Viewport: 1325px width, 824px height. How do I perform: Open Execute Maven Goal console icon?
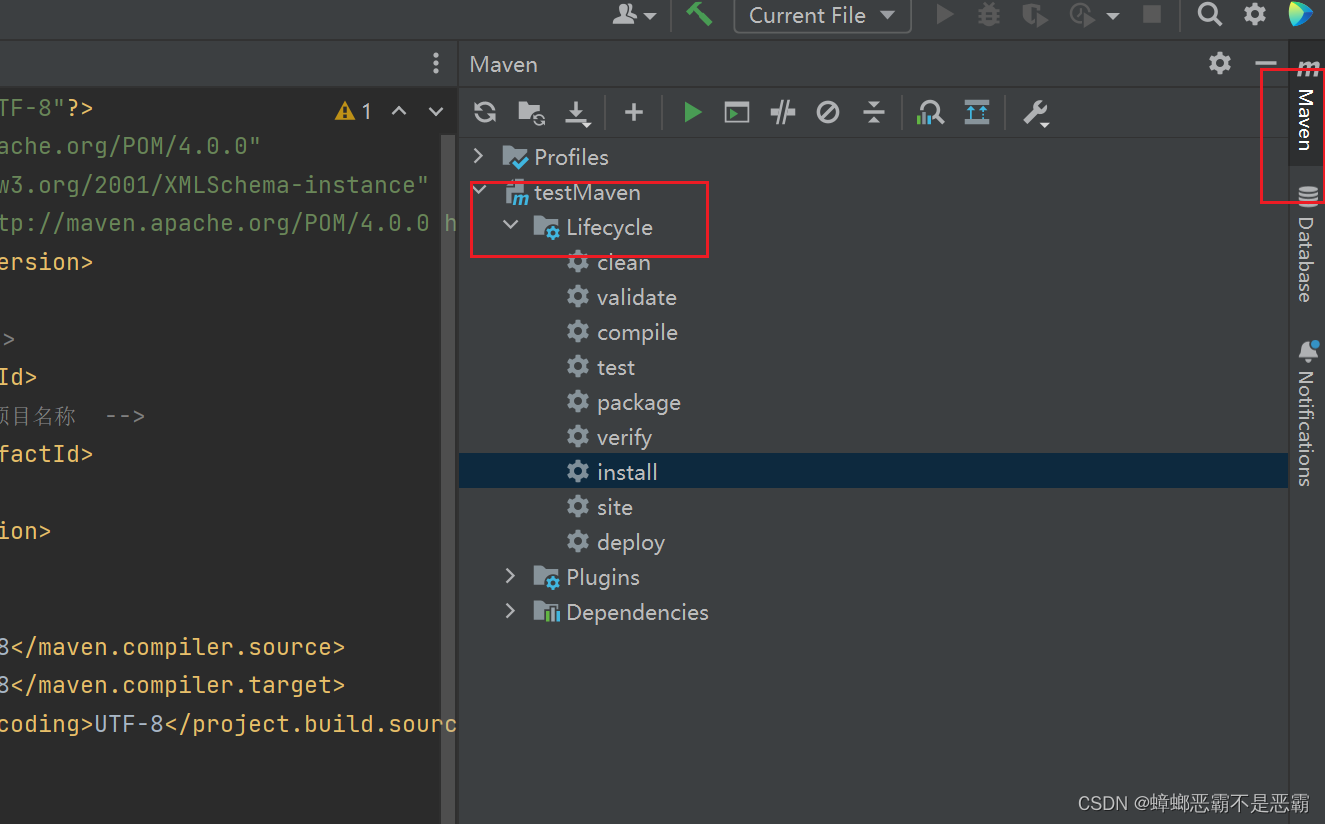point(737,112)
